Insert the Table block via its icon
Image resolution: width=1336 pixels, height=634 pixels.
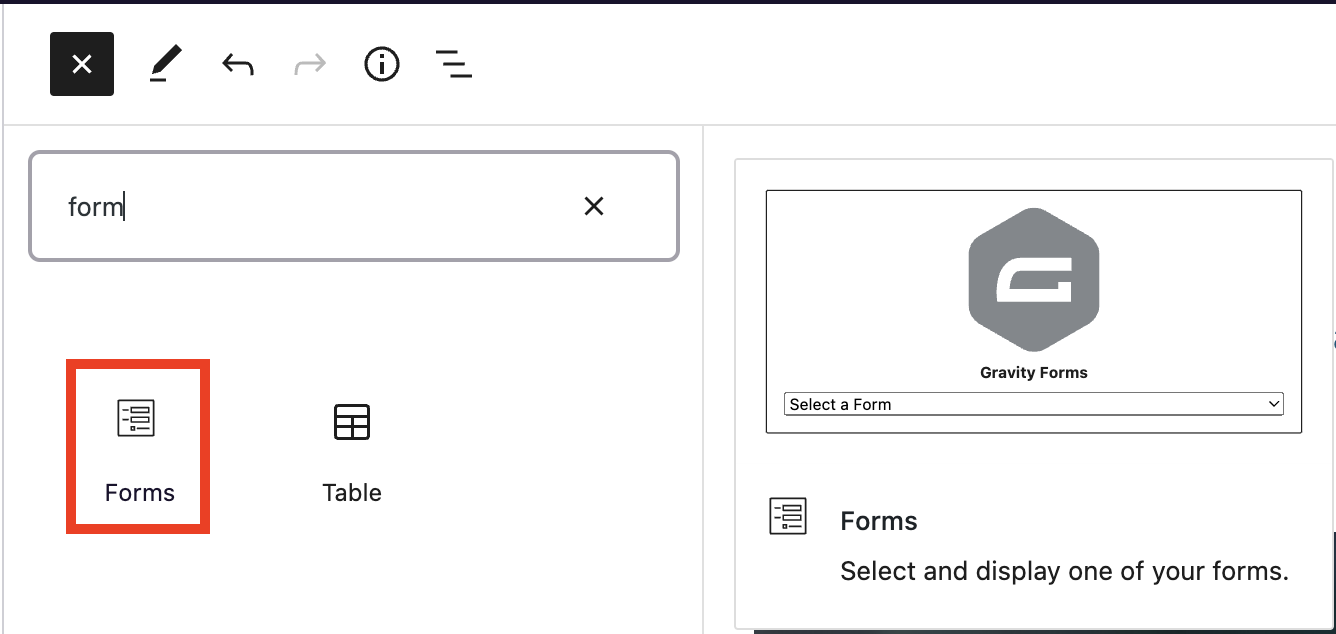click(351, 422)
